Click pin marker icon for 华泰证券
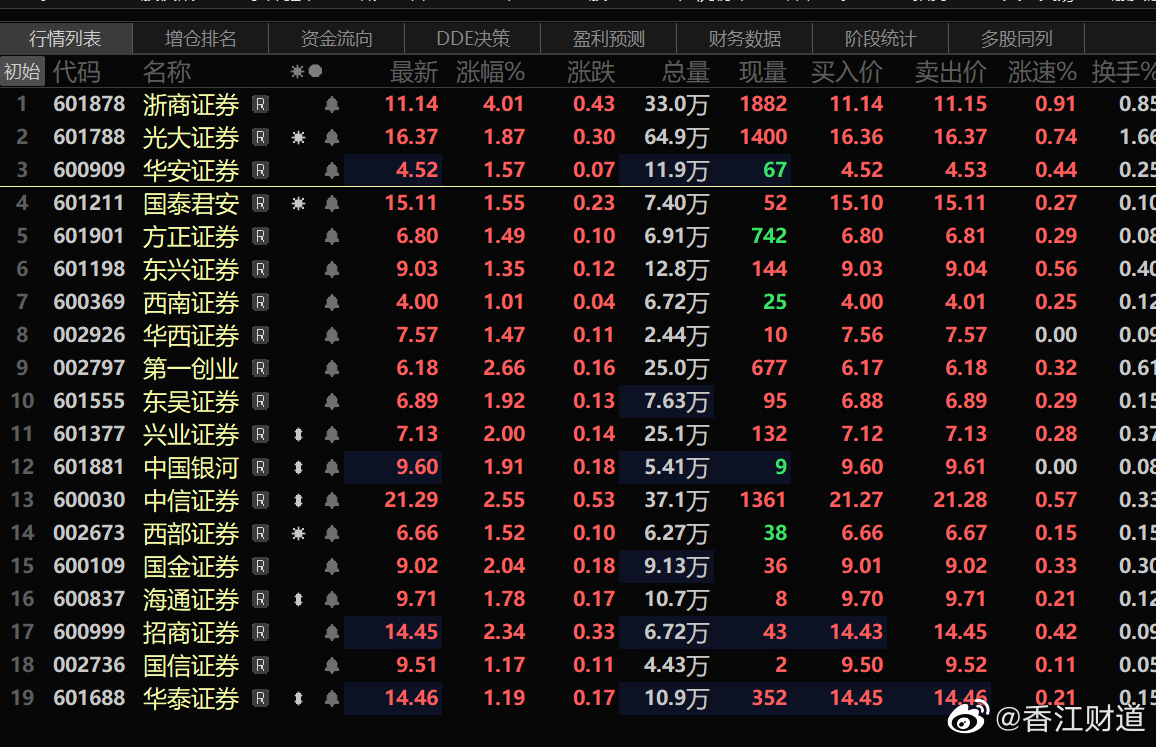The image size is (1156, 747). click(x=298, y=698)
